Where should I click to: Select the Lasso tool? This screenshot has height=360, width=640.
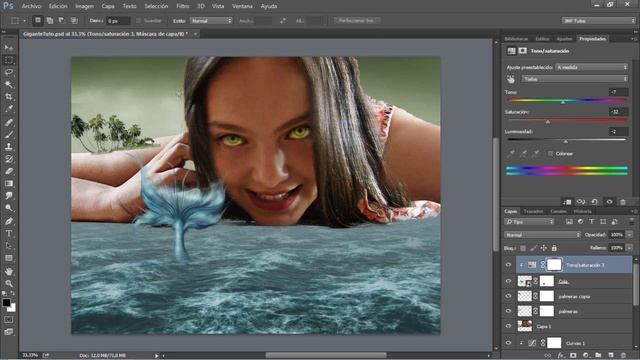point(9,72)
